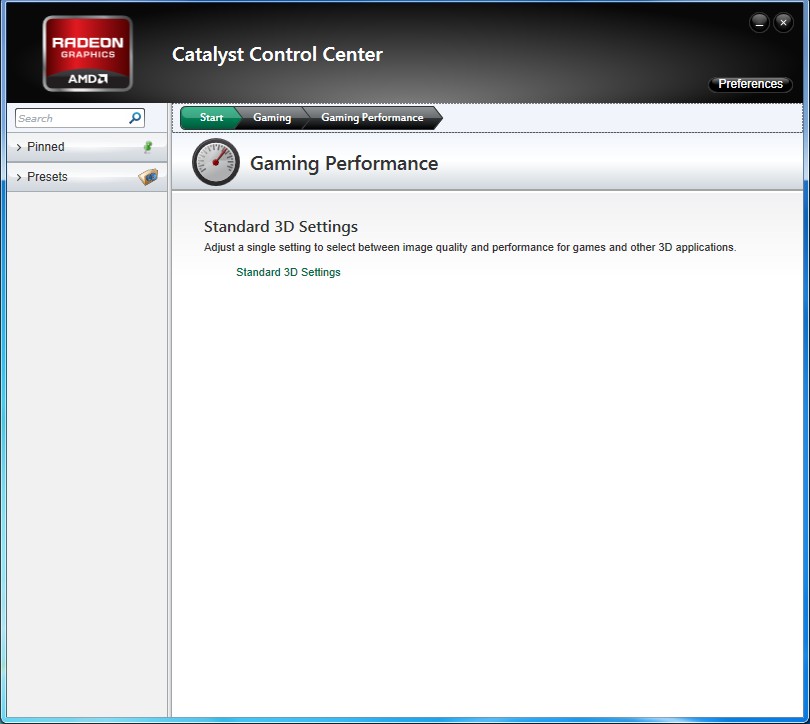Click the green pin icon beside Pinned
Image resolution: width=810 pixels, height=724 pixels.
[x=148, y=147]
